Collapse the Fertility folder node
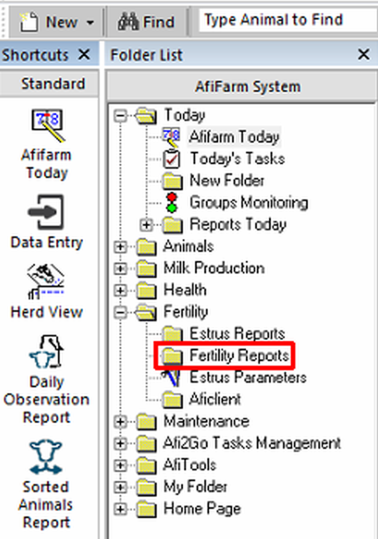378x539 pixels. pyautogui.click(x=120, y=312)
